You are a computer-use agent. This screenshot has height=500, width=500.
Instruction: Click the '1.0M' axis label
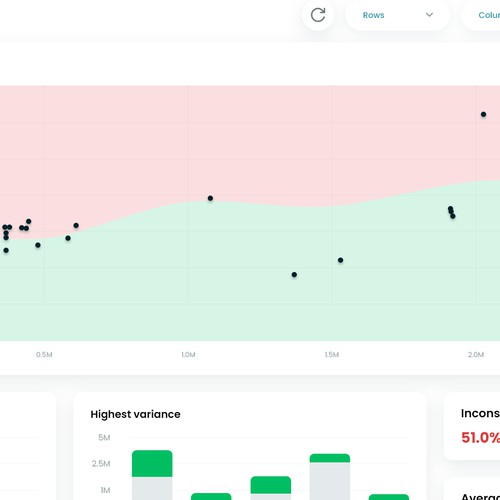tap(188, 355)
